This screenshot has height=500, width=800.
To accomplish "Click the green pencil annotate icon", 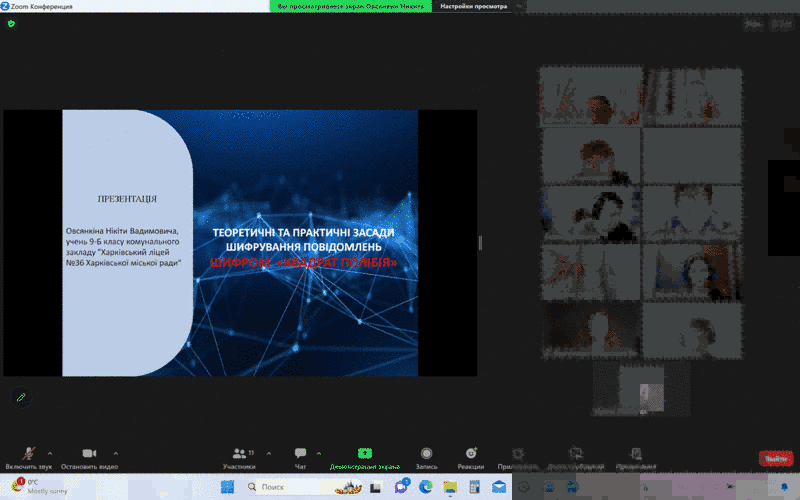I will 20,397.
